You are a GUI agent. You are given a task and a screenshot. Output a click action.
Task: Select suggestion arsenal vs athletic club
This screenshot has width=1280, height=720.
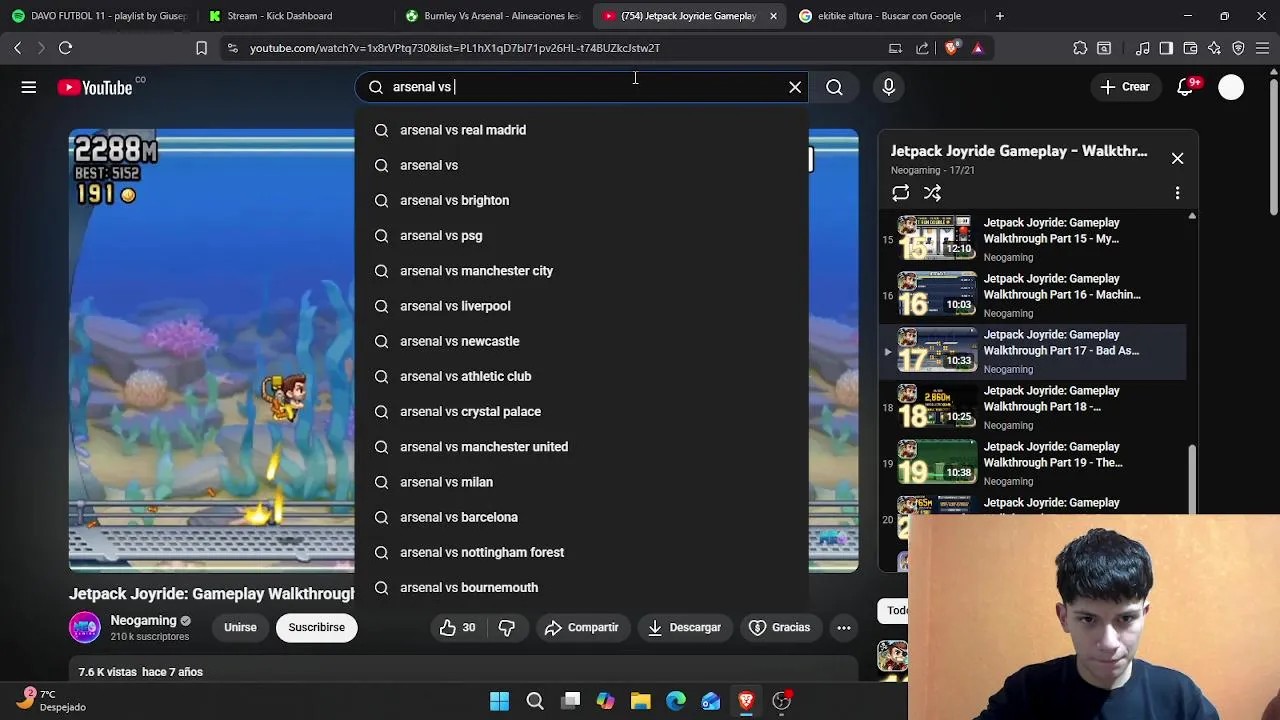point(581,376)
